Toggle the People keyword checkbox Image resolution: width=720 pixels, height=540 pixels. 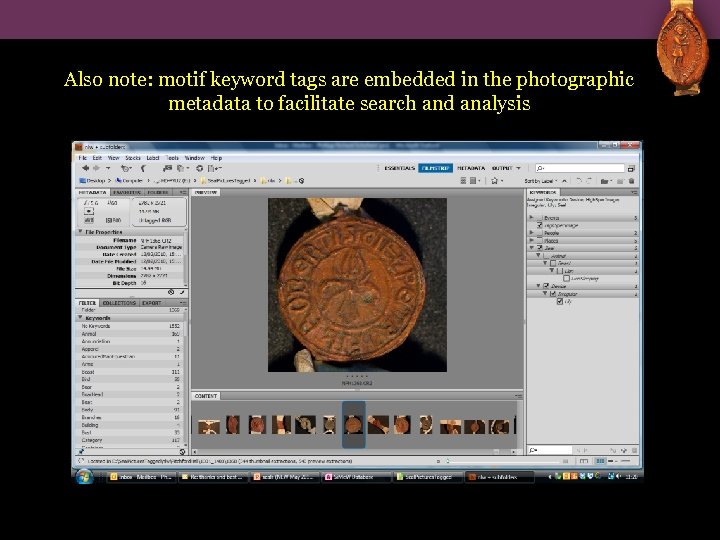point(540,233)
